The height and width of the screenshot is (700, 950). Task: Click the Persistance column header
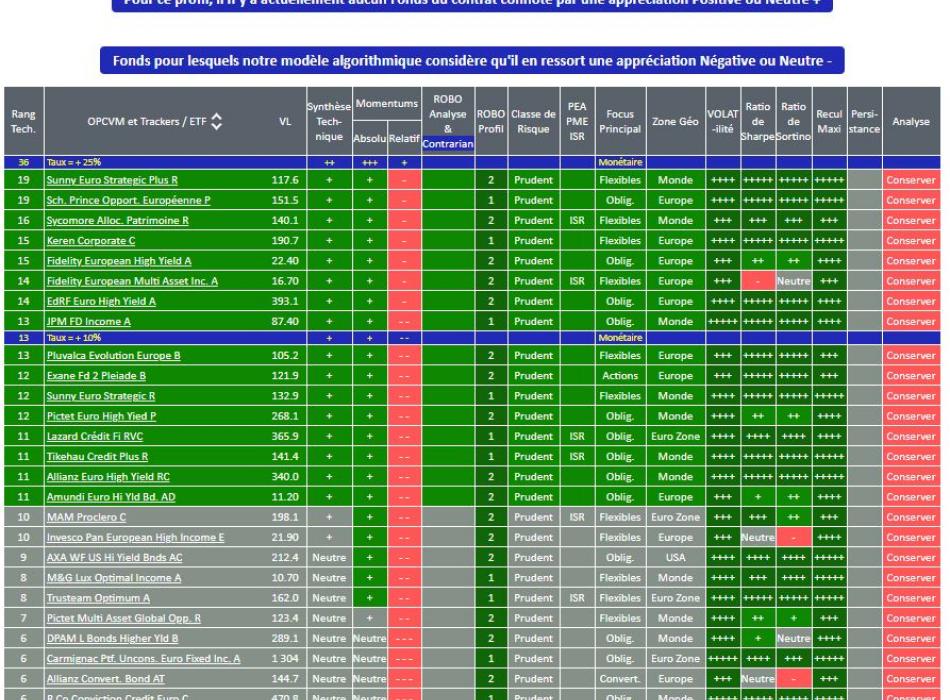(x=864, y=121)
